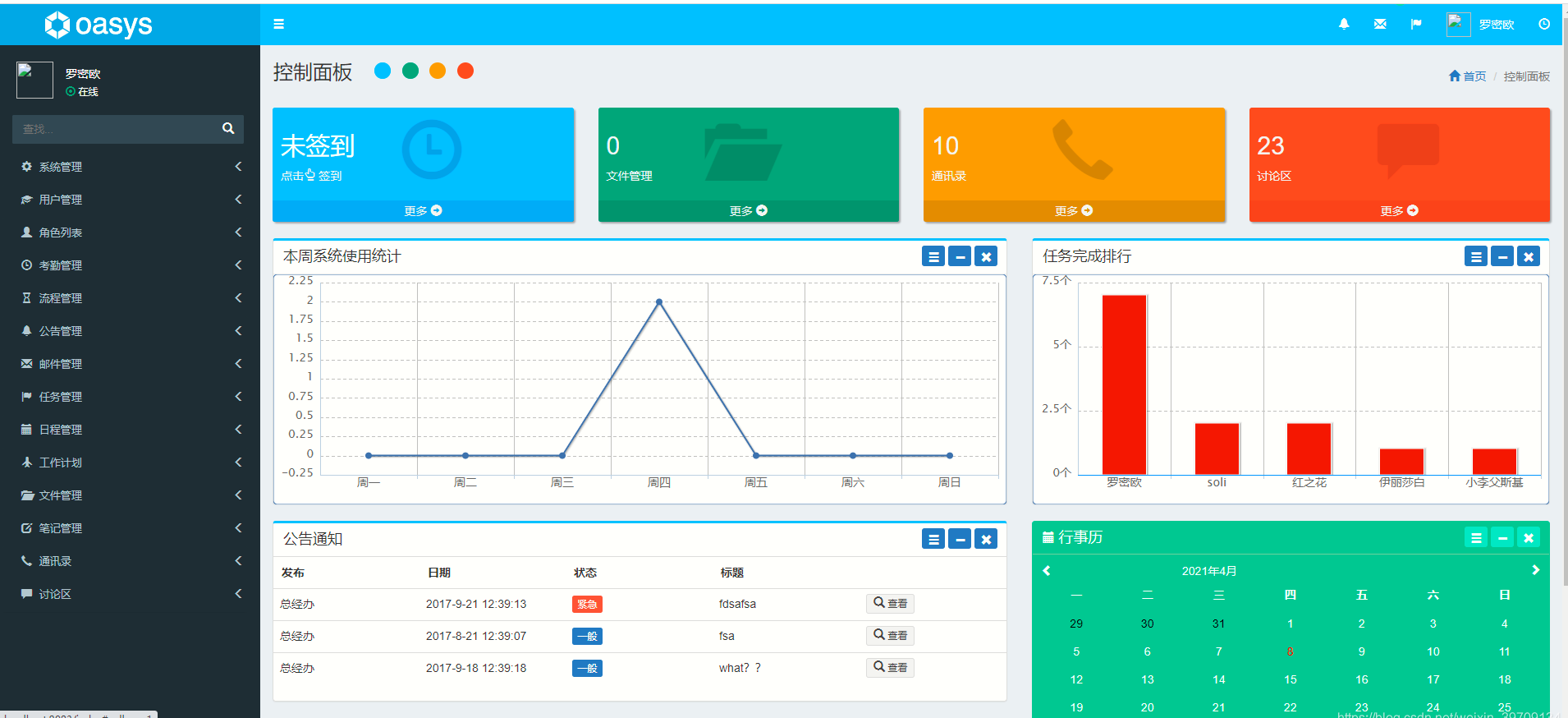
Task: Click the 通讯录 phone icon in sidebar
Action: pos(26,560)
